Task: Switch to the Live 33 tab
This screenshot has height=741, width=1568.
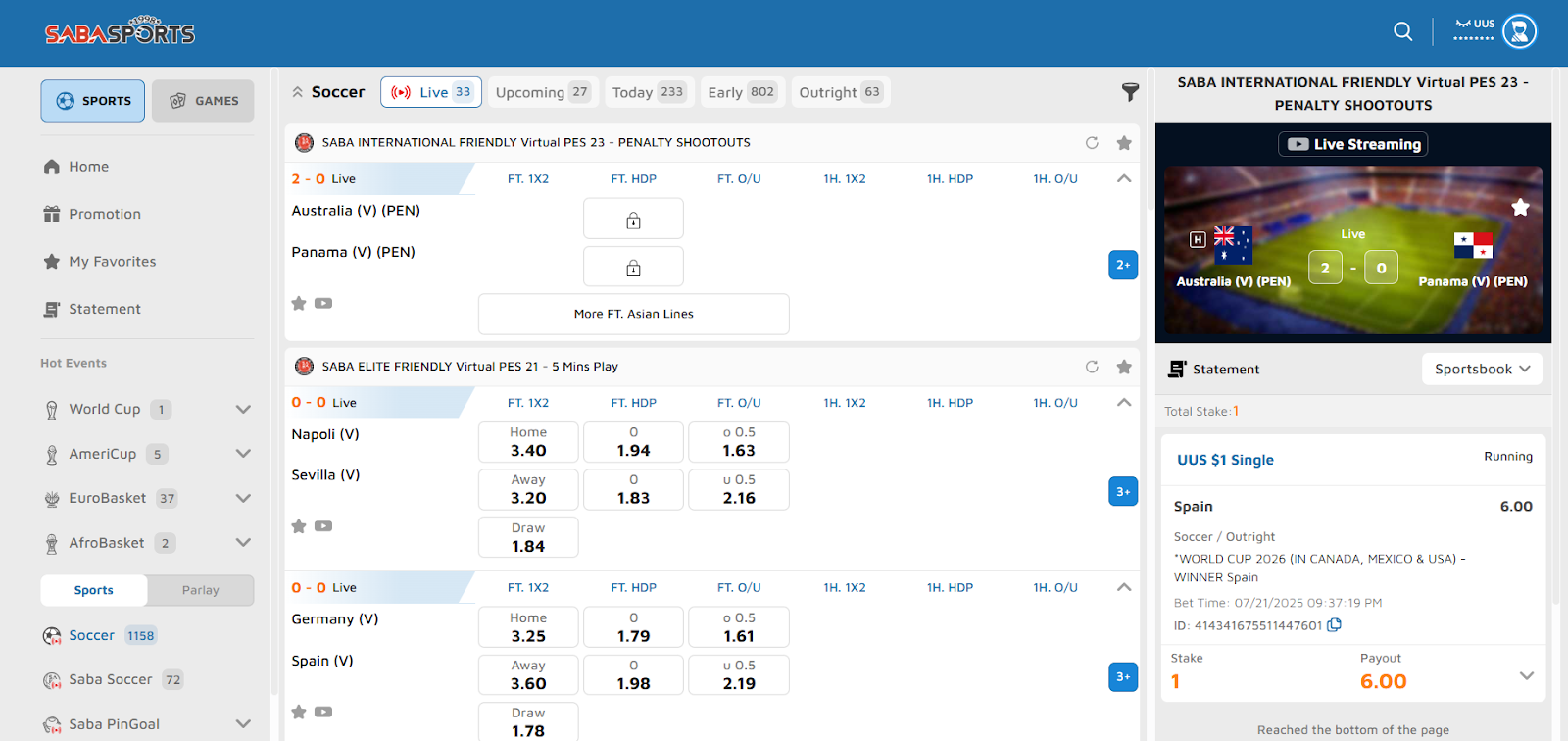Action: pos(431,92)
